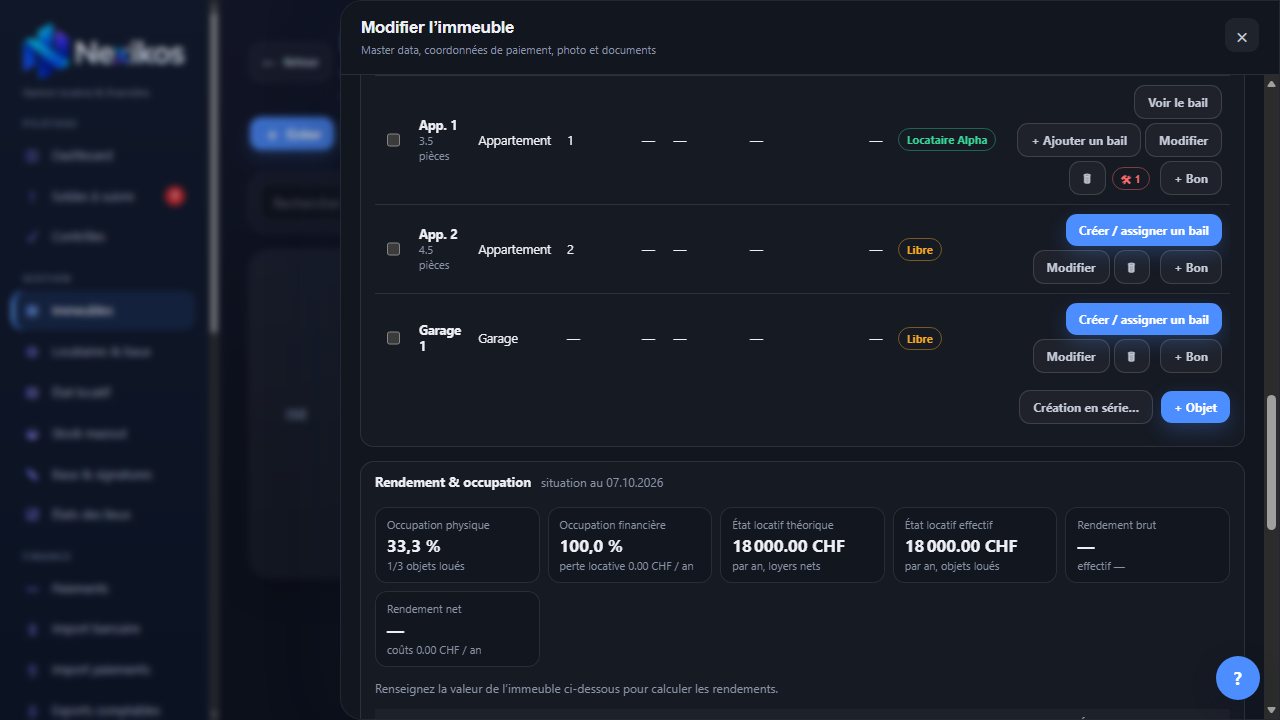The width and height of the screenshot is (1280, 720).
Task: Check the Garage 1 row checkbox
Action: (x=393, y=338)
